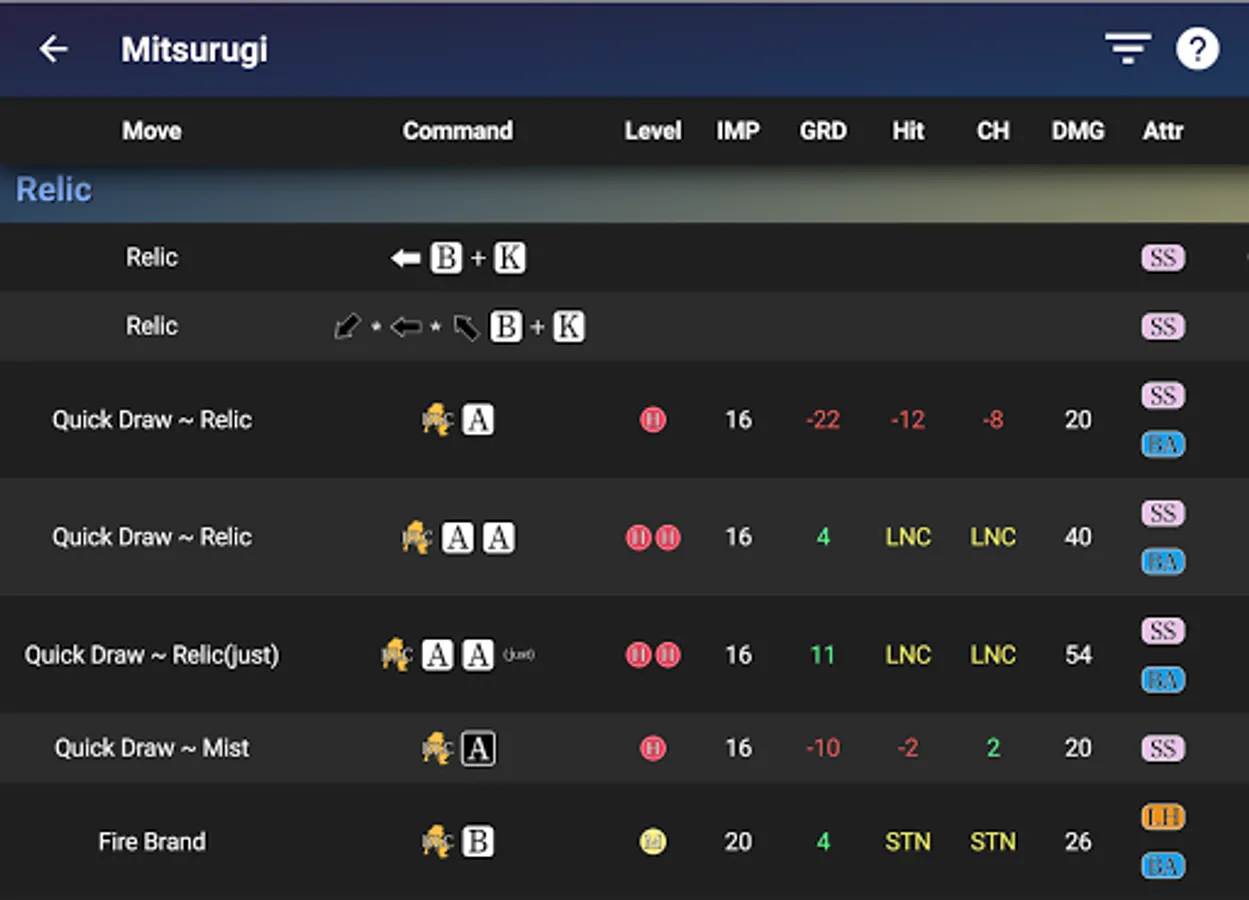The width and height of the screenshot is (1249, 900).
Task: Tap the pink SS attribute badge on Quick Draw ~ Mist
Action: click(x=1163, y=748)
